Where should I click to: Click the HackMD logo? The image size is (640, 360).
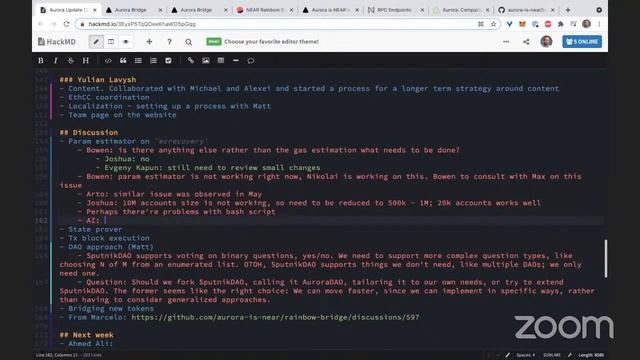[x=57, y=42]
